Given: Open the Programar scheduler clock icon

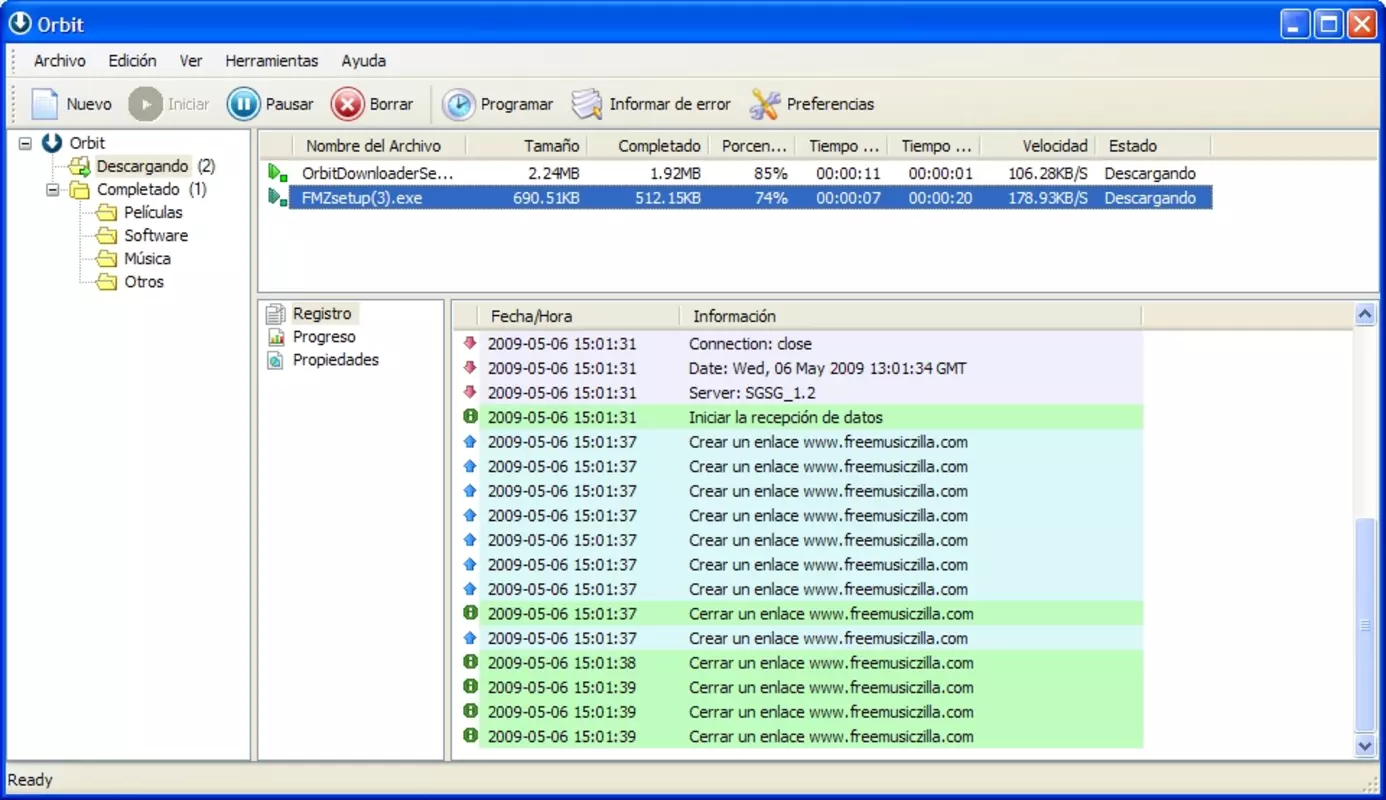Looking at the screenshot, I should tap(459, 104).
